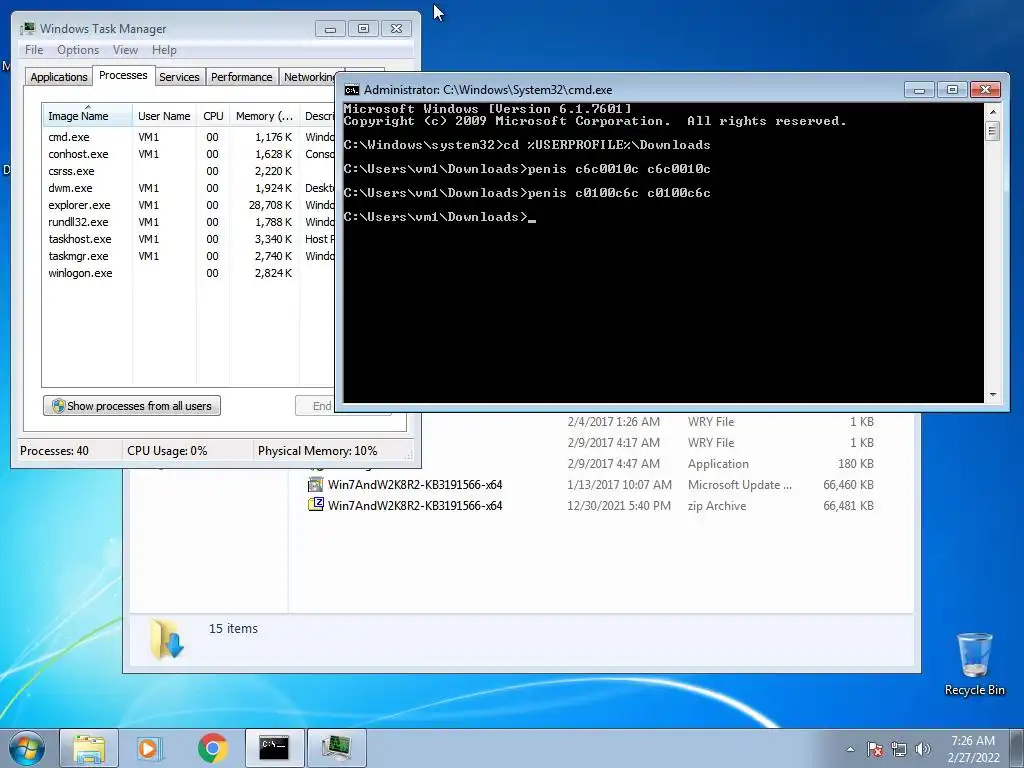Switch to Services tab
The image size is (1024, 768).
tap(180, 77)
